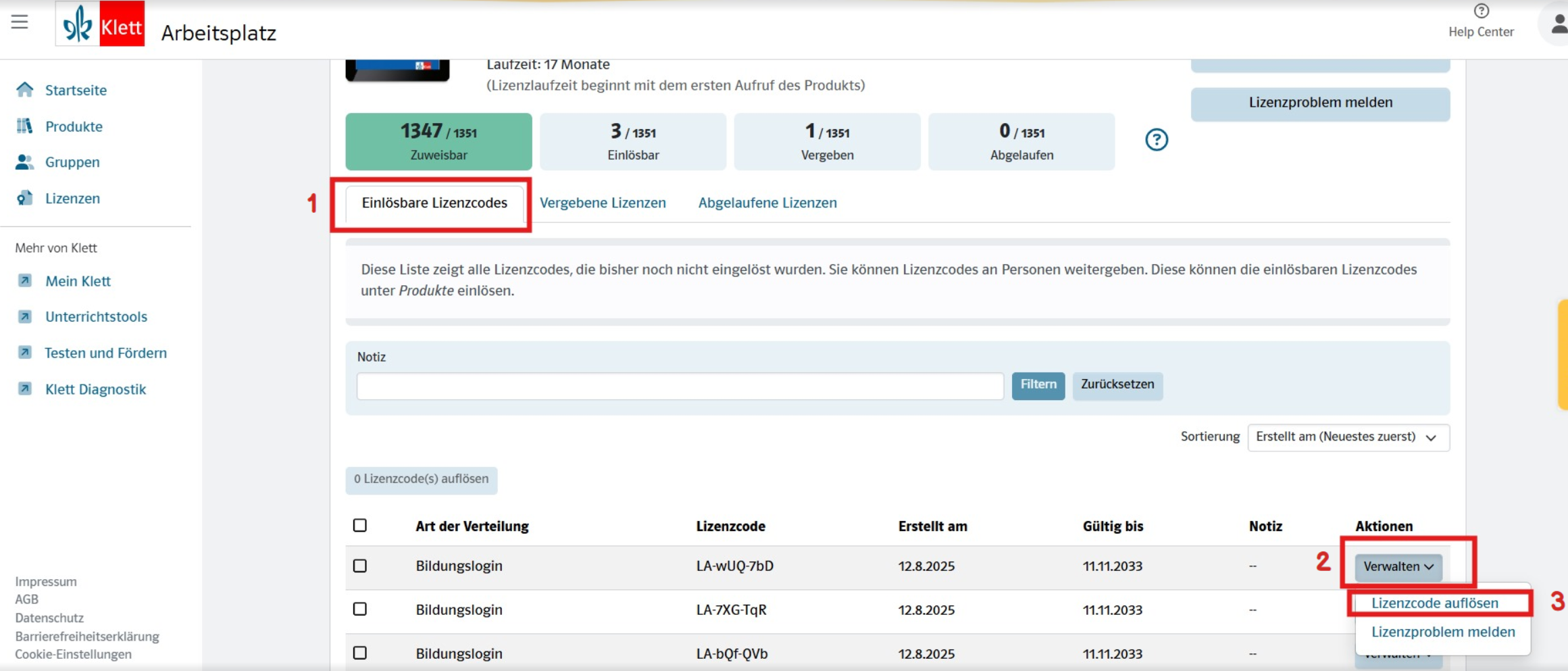Check the box for license LA-7XG-TqR

(x=360, y=610)
